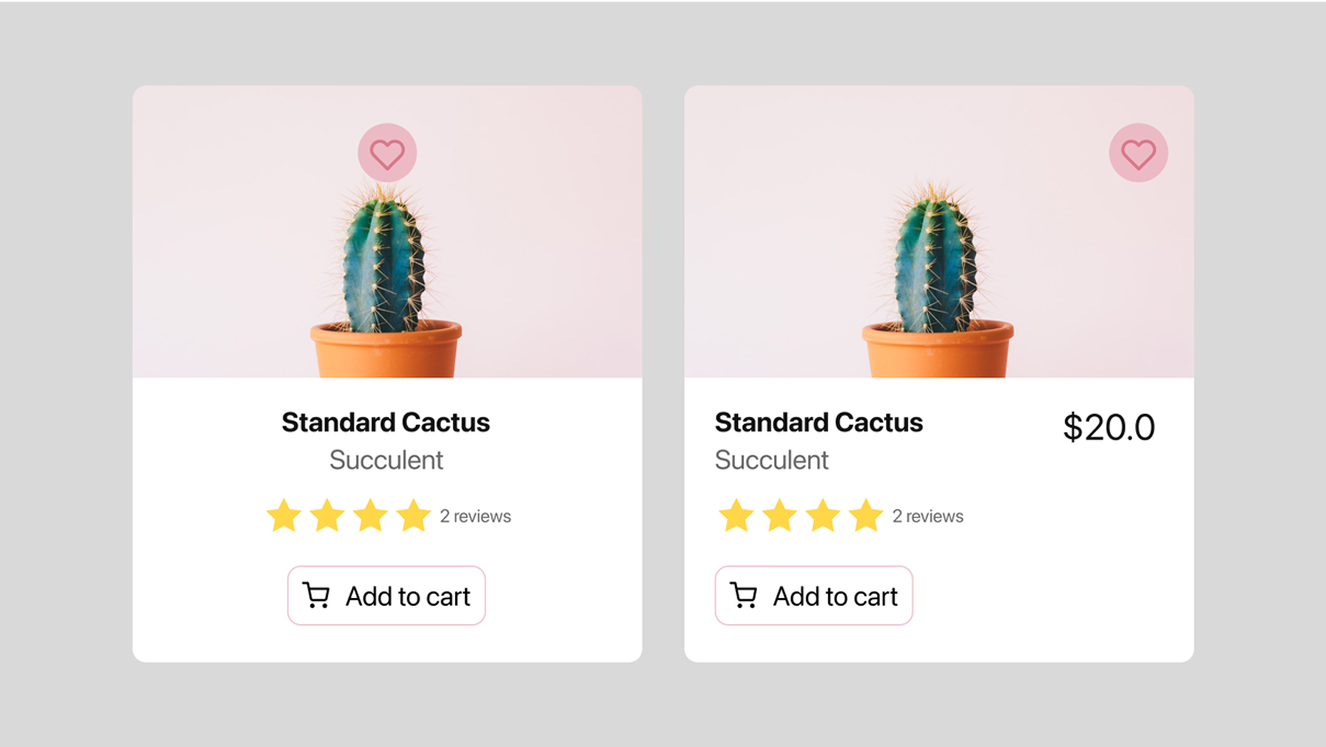The image size is (1326, 747).
Task: Click the $20.0 price label
Action: (x=1108, y=427)
